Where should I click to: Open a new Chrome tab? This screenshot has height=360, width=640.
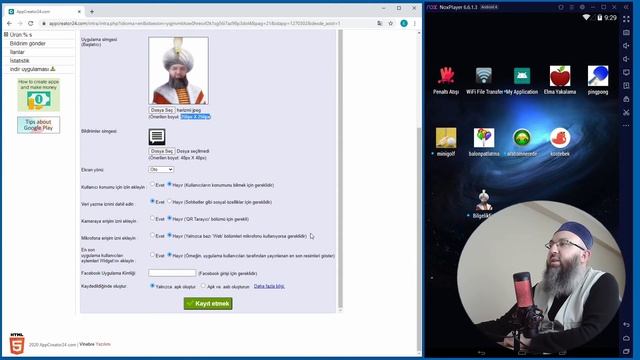pyautogui.click(x=92, y=11)
